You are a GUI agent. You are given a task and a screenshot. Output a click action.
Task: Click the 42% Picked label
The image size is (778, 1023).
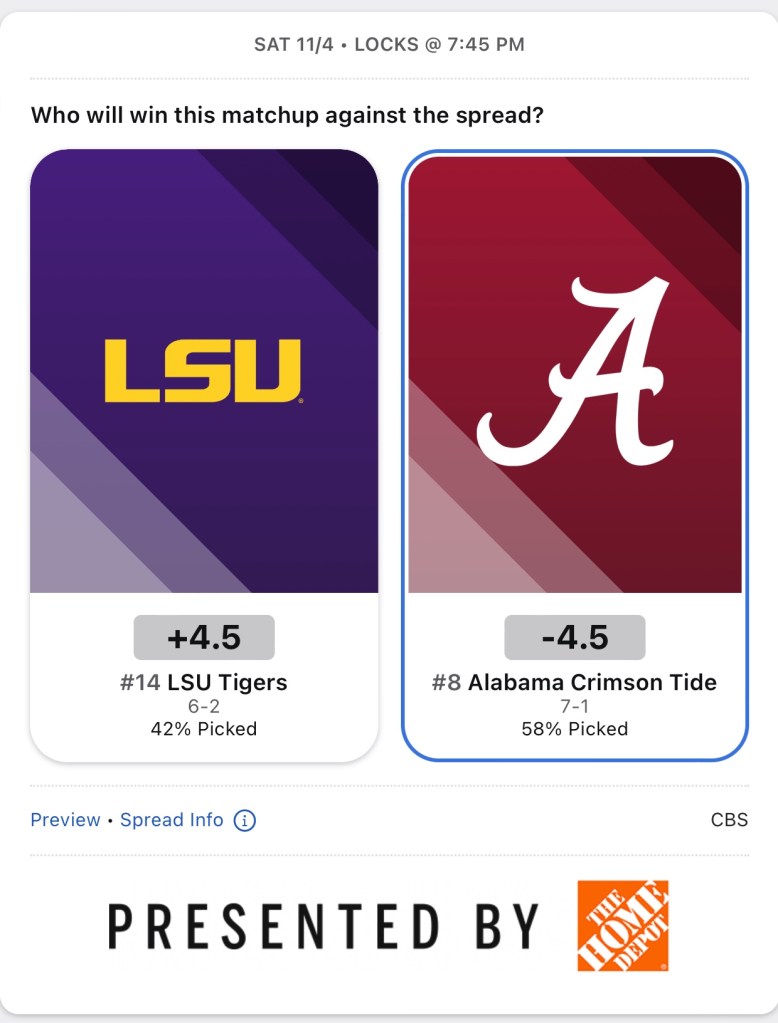click(x=204, y=729)
